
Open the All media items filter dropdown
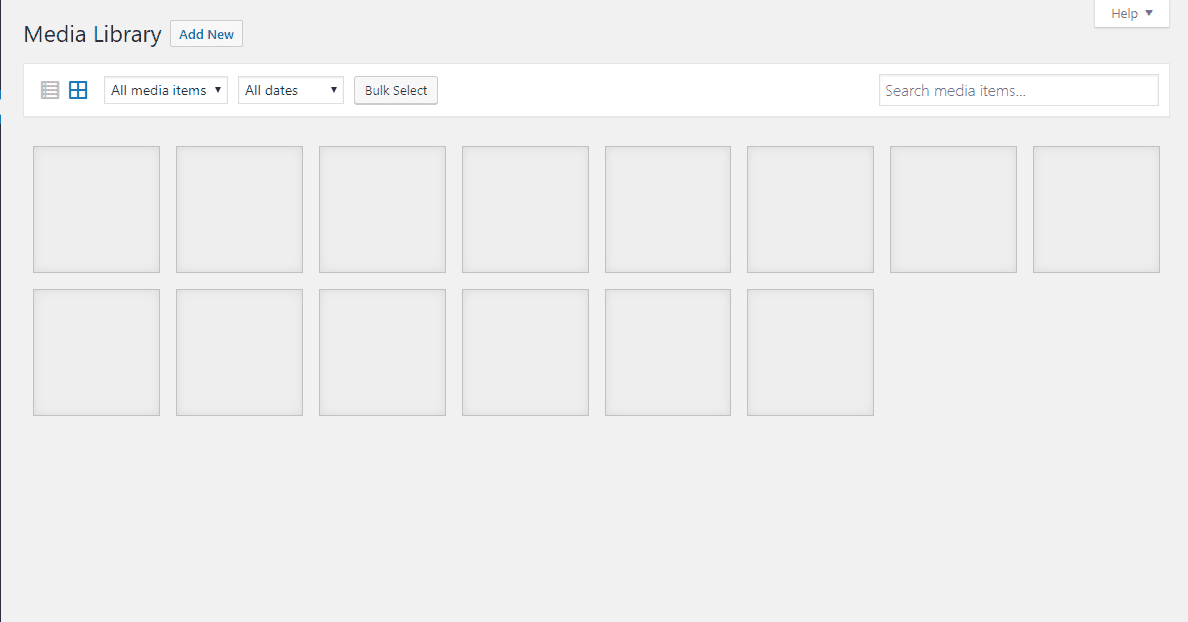[165, 89]
